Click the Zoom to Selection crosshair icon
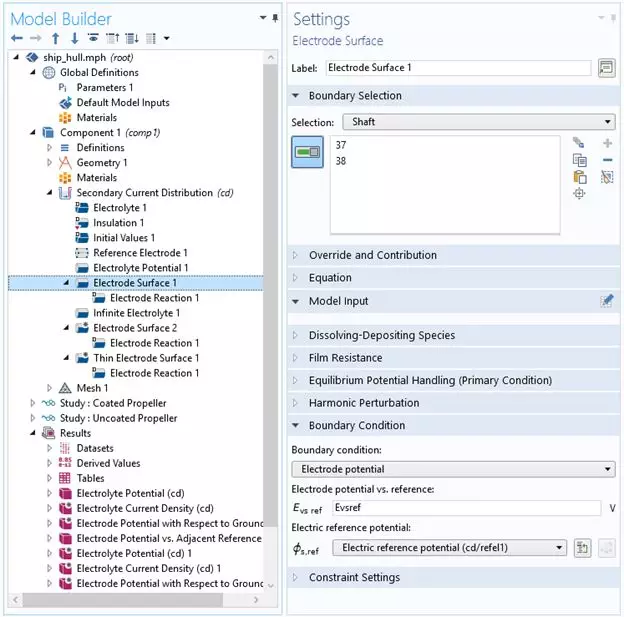The image size is (624, 617). [x=579, y=194]
